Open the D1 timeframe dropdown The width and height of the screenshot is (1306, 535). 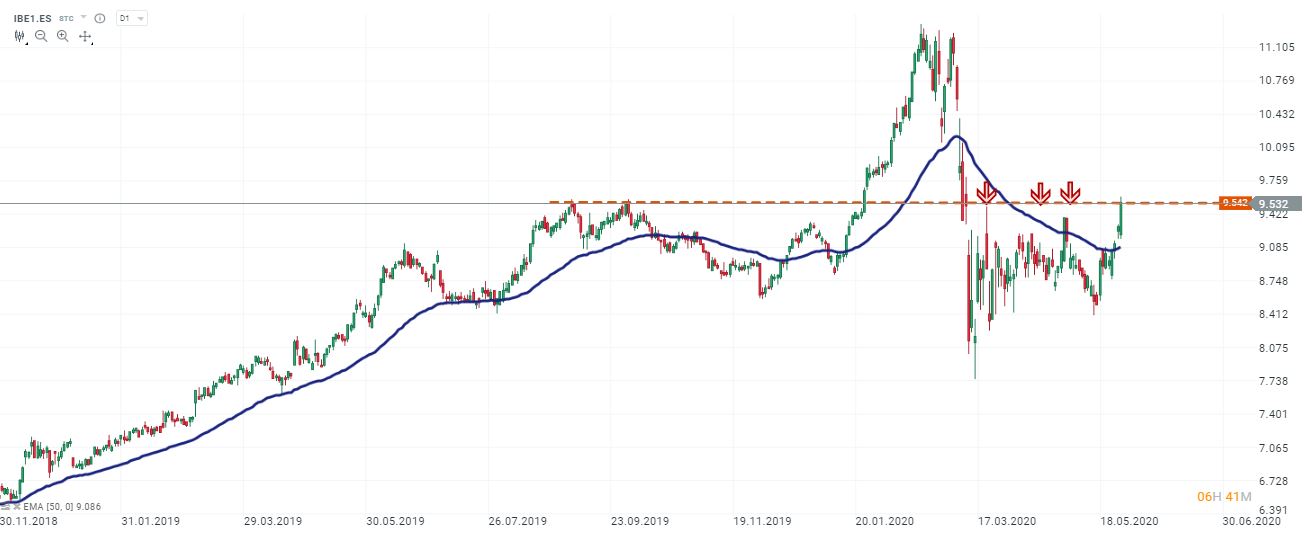[x=131, y=18]
